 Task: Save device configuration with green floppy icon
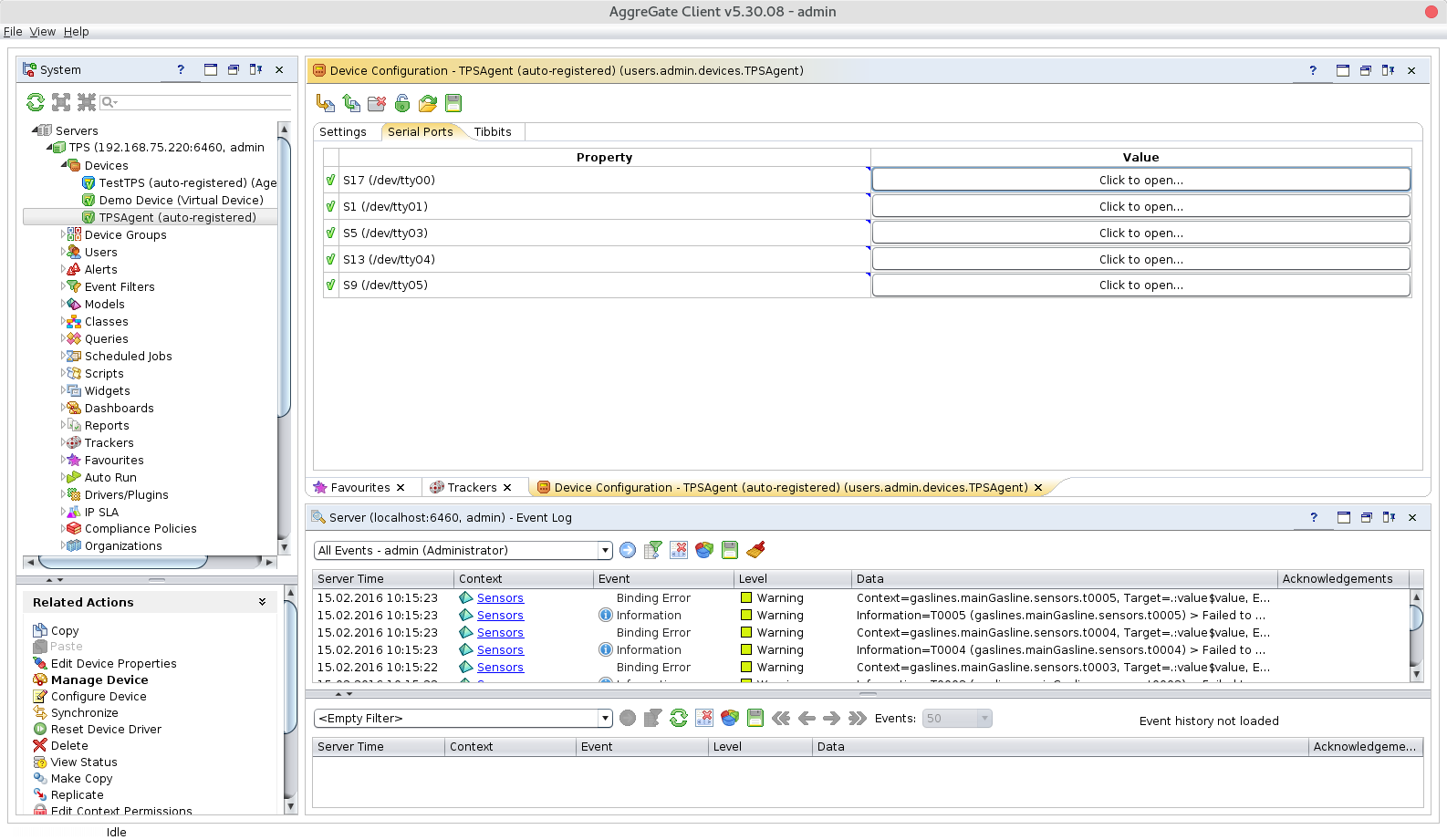pos(453,103)
